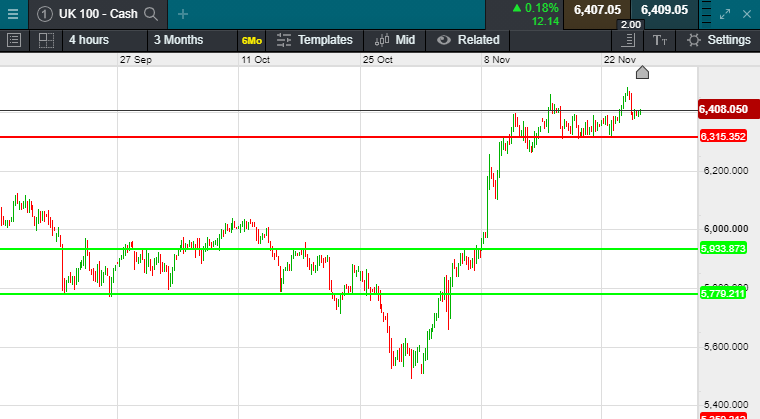Image resolution: width=760 pixels, height=419 pixels.
Task: Click the 0.18% change indicator
Action: (536, 8)
